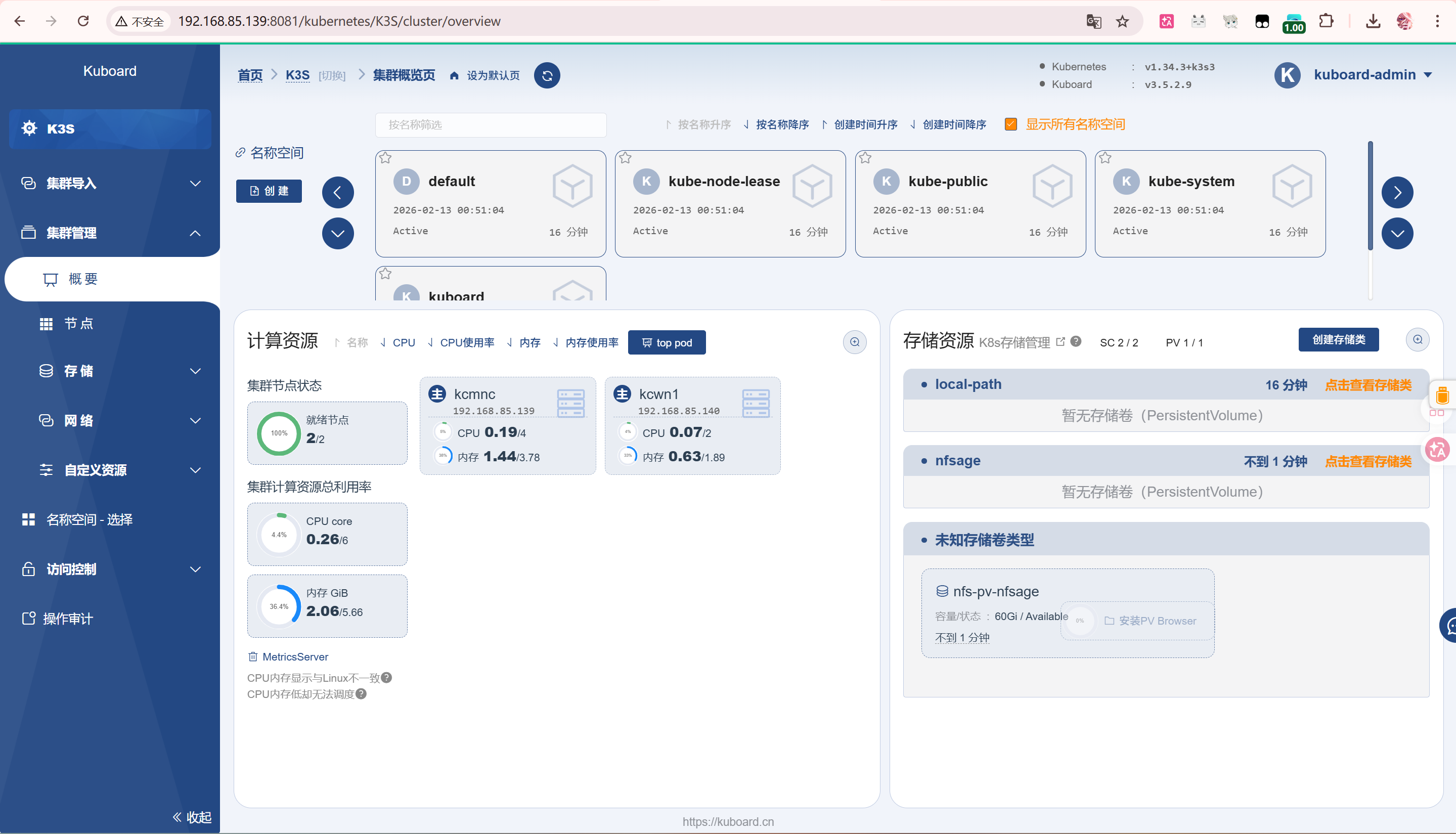Screen dimensions: 1456x834
Task: Click the zoom icon in 计算资源 panel
Action: coord(854,342)
